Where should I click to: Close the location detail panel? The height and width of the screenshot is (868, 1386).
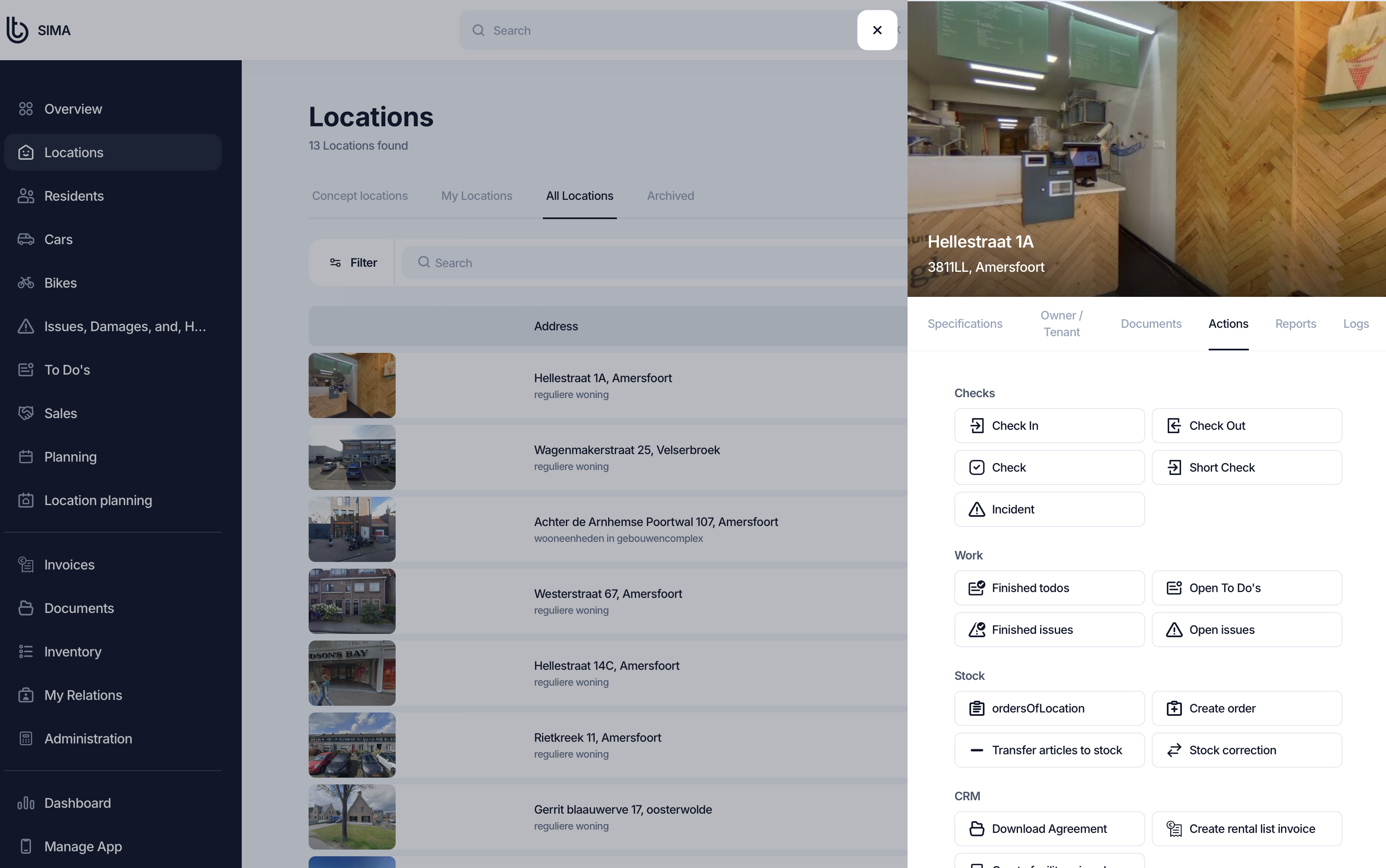click(877, 30)
